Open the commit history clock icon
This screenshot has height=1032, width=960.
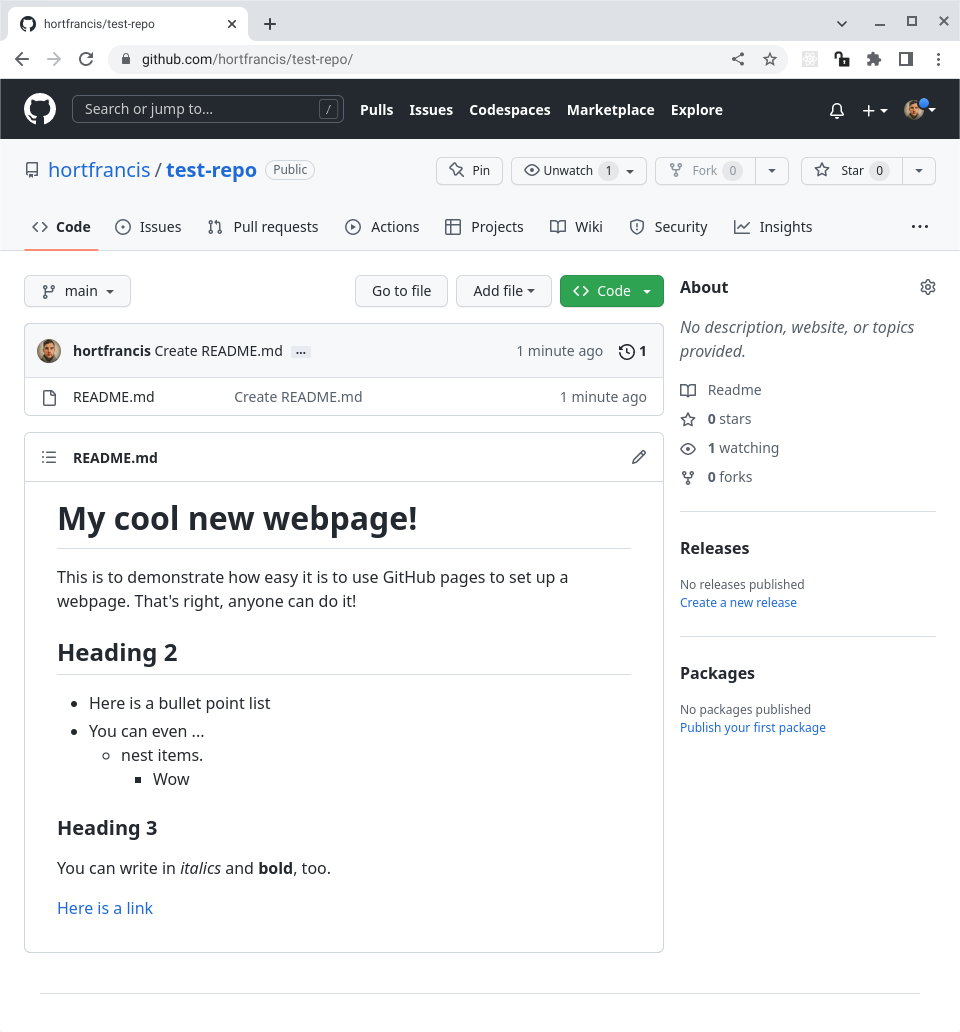point(627,351)
